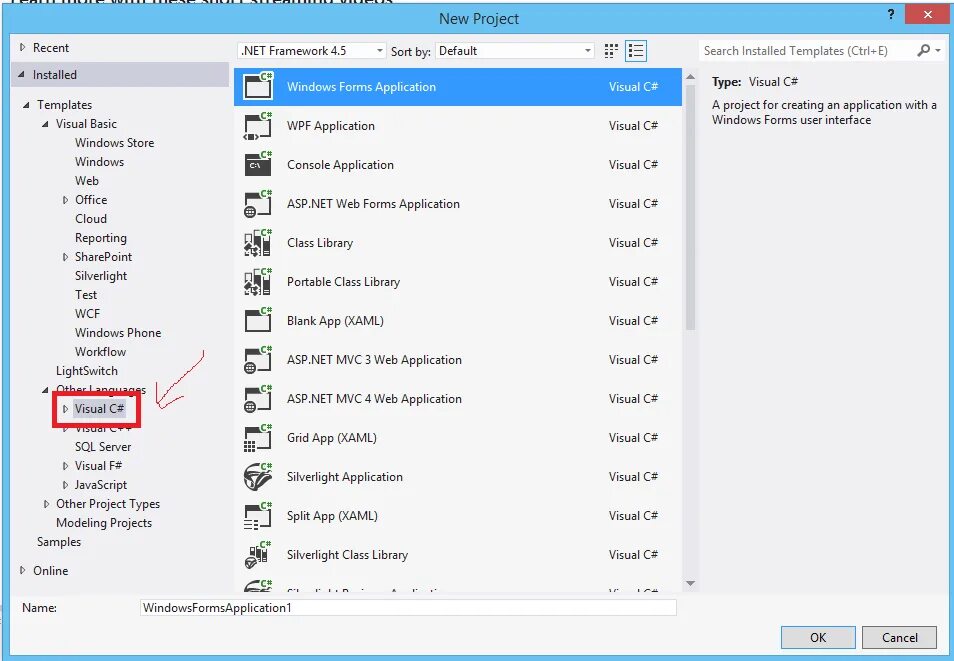This screenshot has height=661, width=954.
Task: Click the ASP.NET Web Forms Application icon
Action: click(x=258, y=203)
